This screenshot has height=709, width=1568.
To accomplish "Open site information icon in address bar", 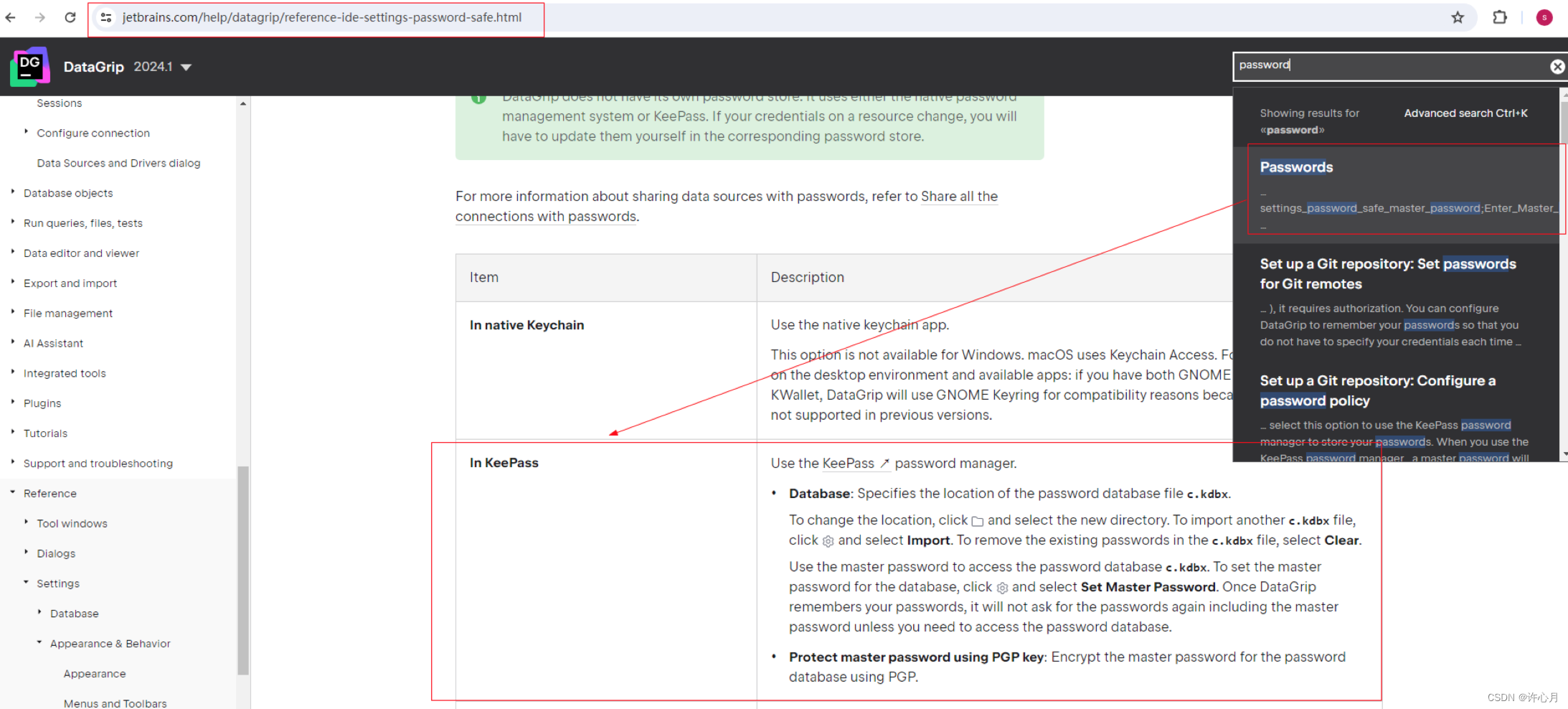I will coord(106,17).
